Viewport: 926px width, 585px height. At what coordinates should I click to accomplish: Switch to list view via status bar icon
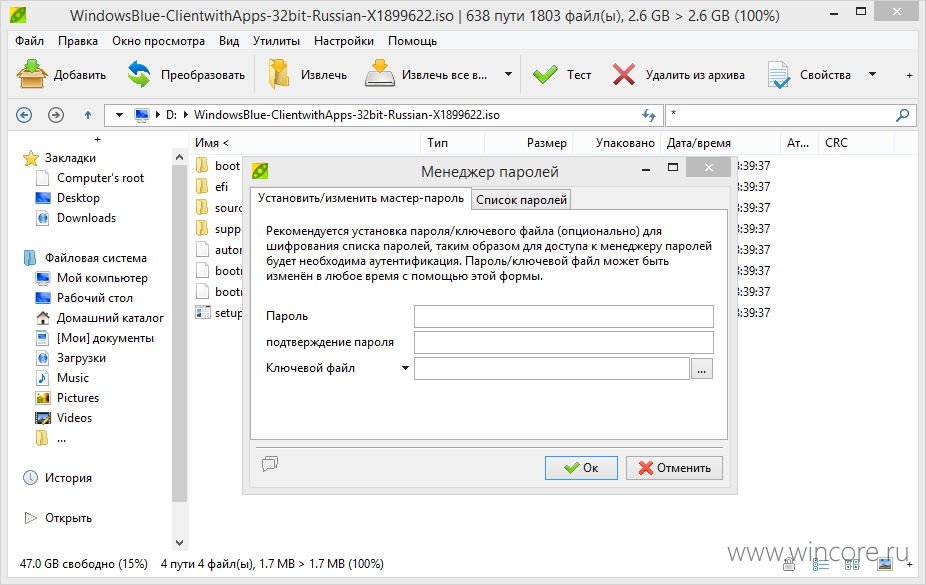820,565
